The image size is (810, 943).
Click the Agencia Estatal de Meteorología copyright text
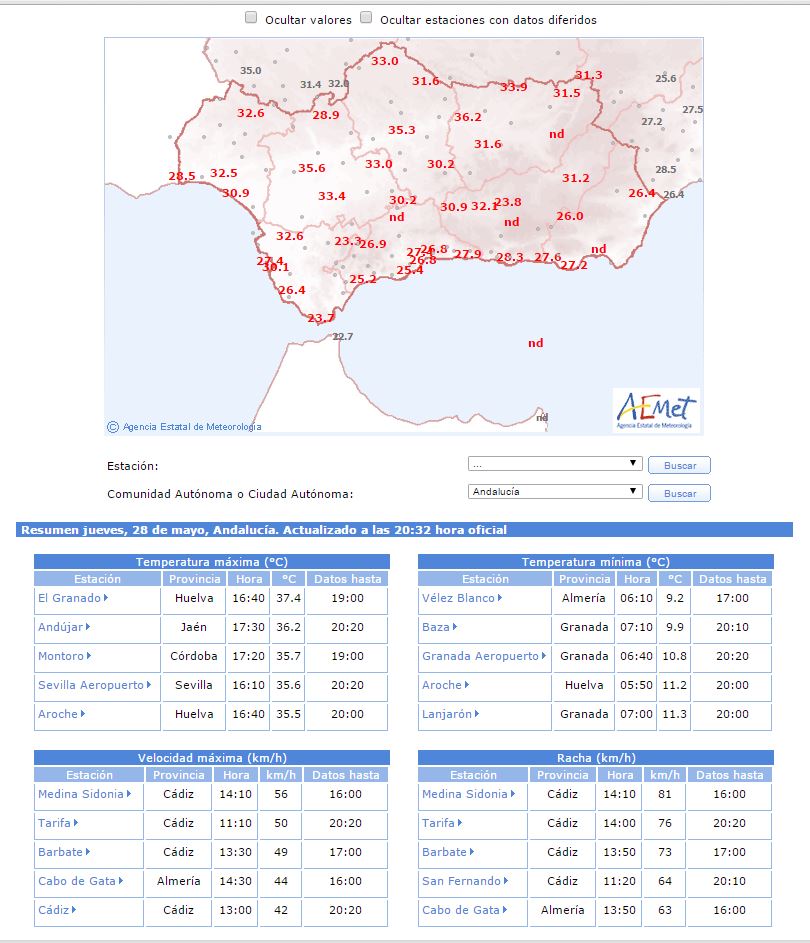pos(192,426)
